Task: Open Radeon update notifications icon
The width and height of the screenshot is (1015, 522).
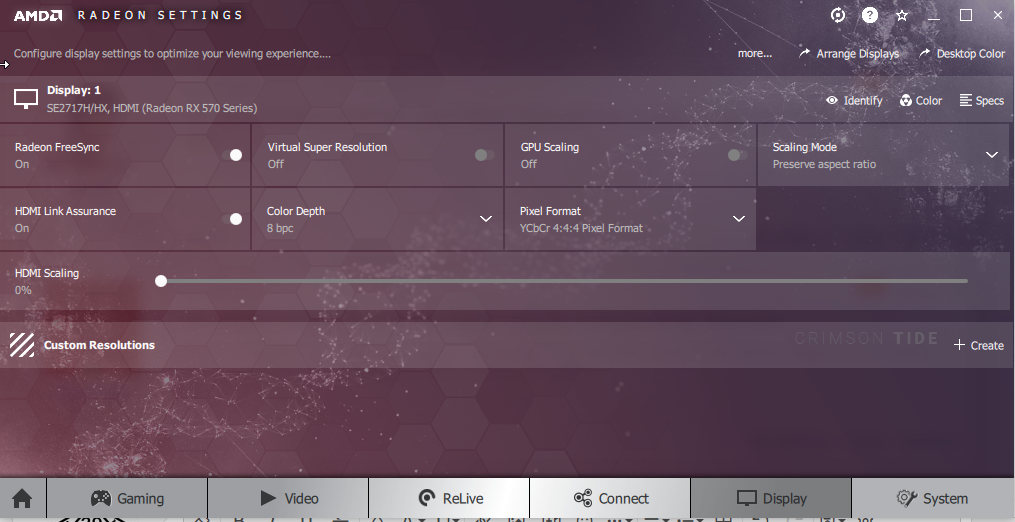Action: tap(838, 15)
